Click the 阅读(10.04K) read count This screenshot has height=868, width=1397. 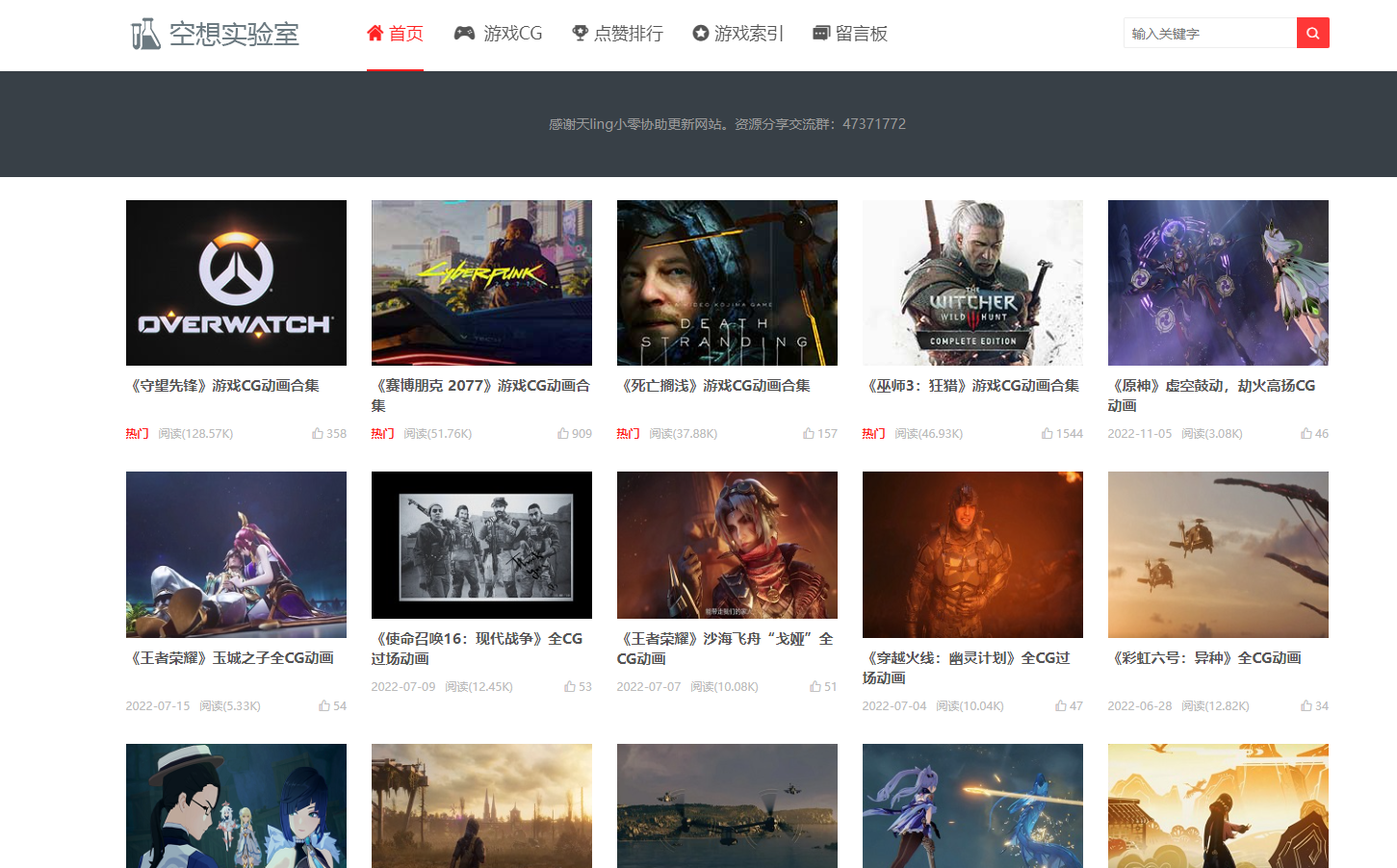coord(970,706)
